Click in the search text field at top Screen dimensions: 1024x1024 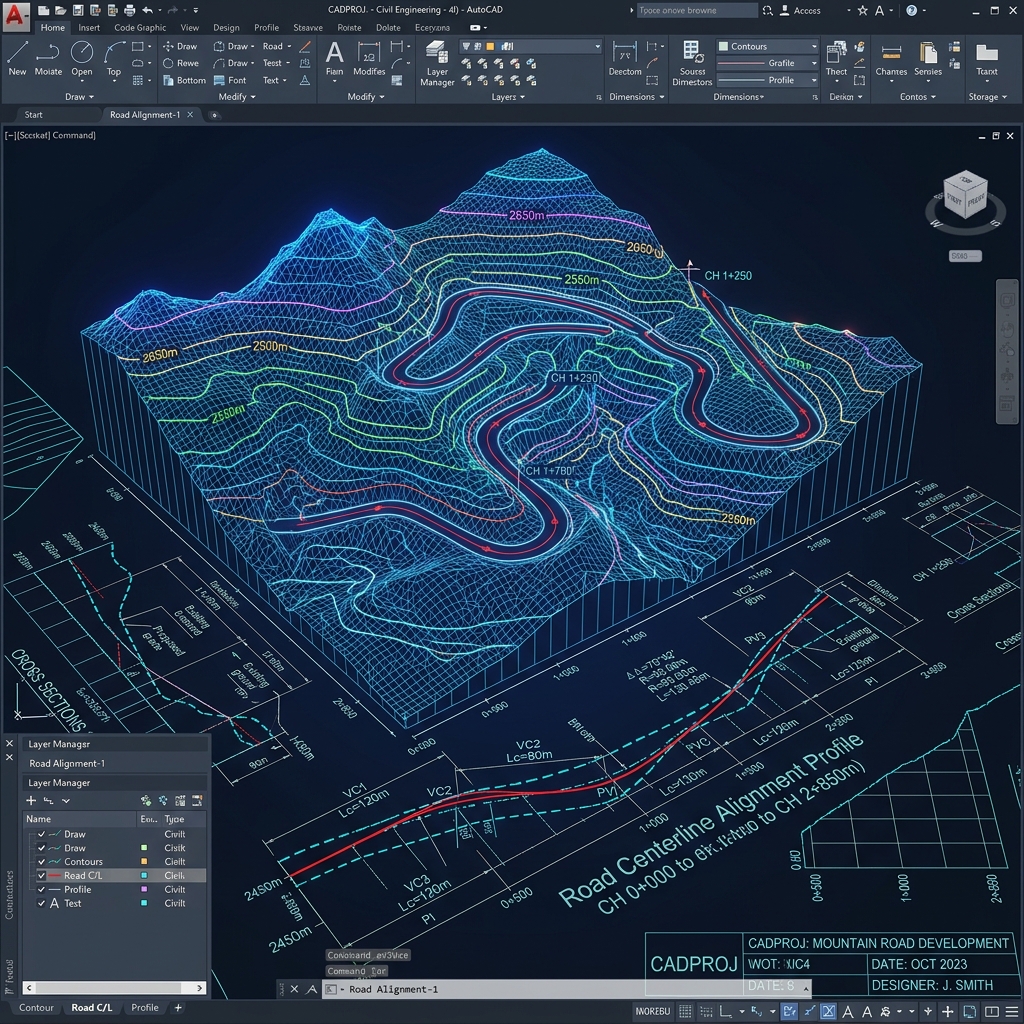(x=696, y=10)
